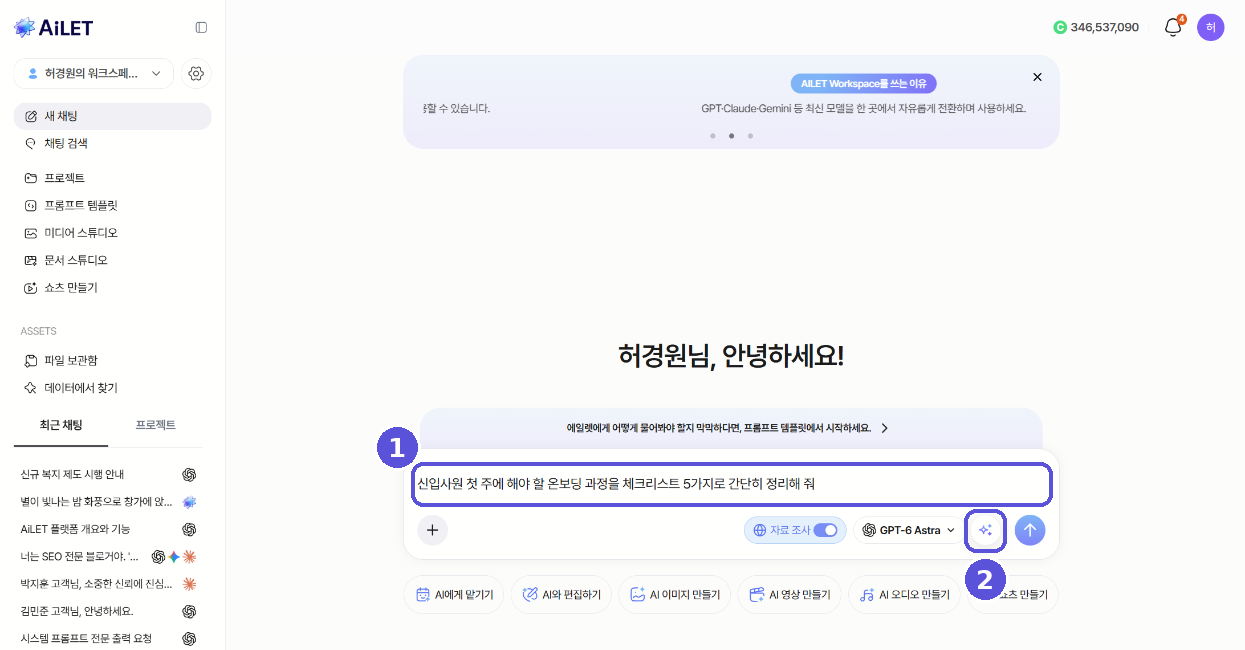Click the AI에게 맡기기 quick action button

(x=454, y=594)
